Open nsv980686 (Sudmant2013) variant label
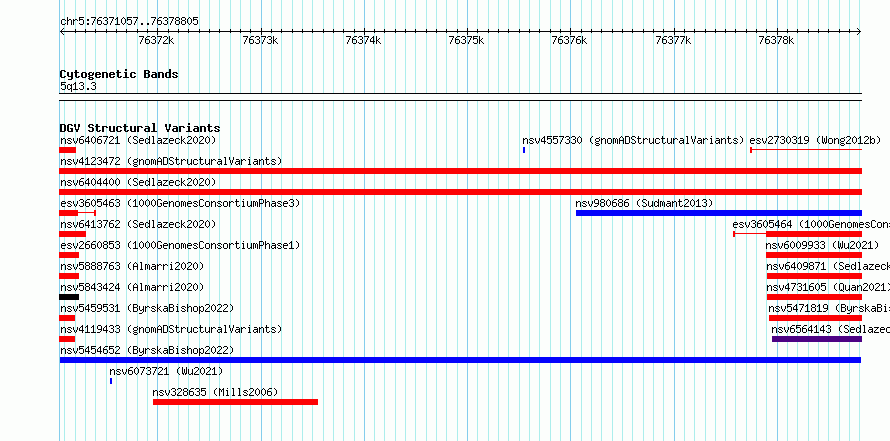Viewport: 890px width, 441px height. [644, 203]
